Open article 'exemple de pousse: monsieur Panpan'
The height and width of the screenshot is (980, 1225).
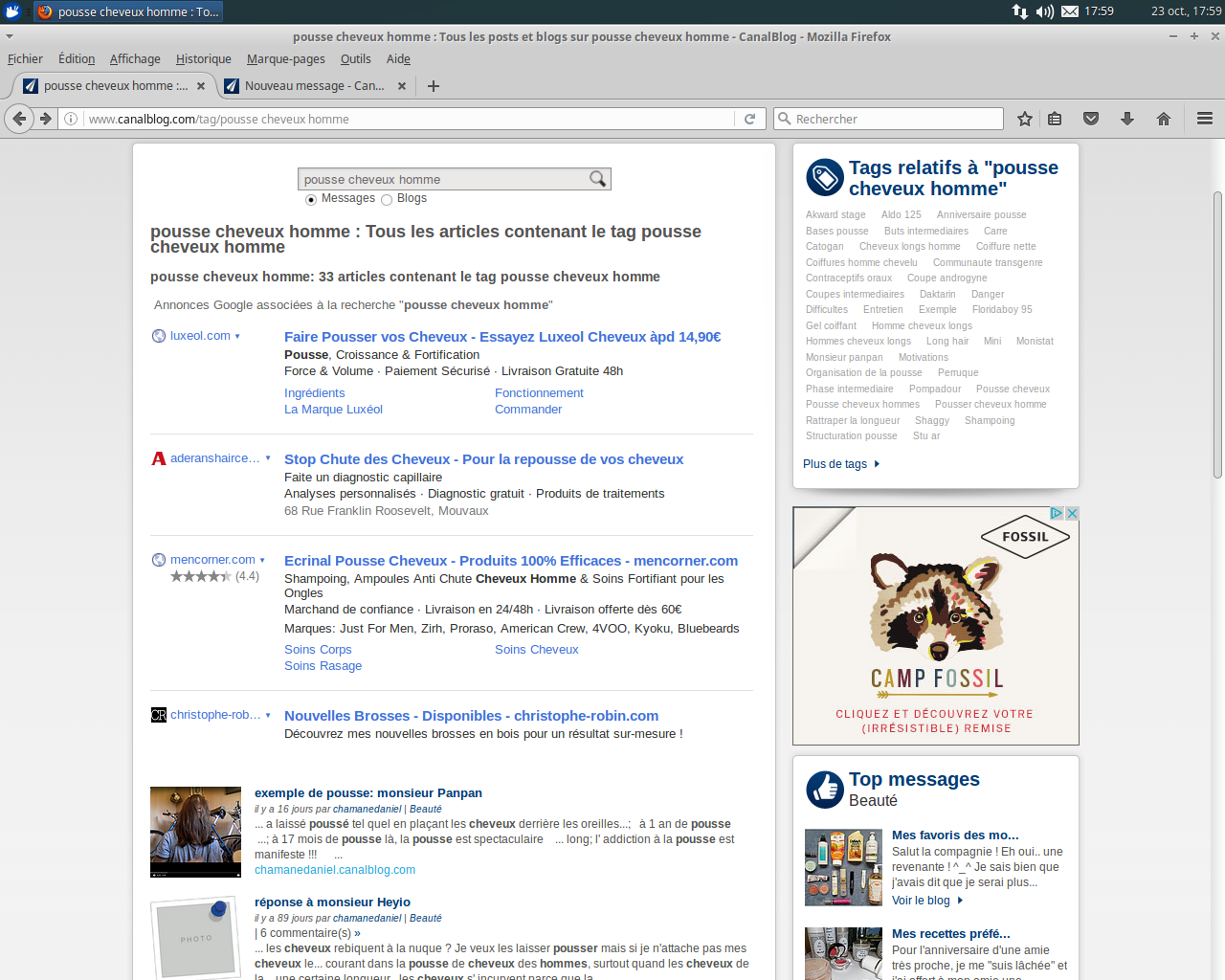point(368,793)
